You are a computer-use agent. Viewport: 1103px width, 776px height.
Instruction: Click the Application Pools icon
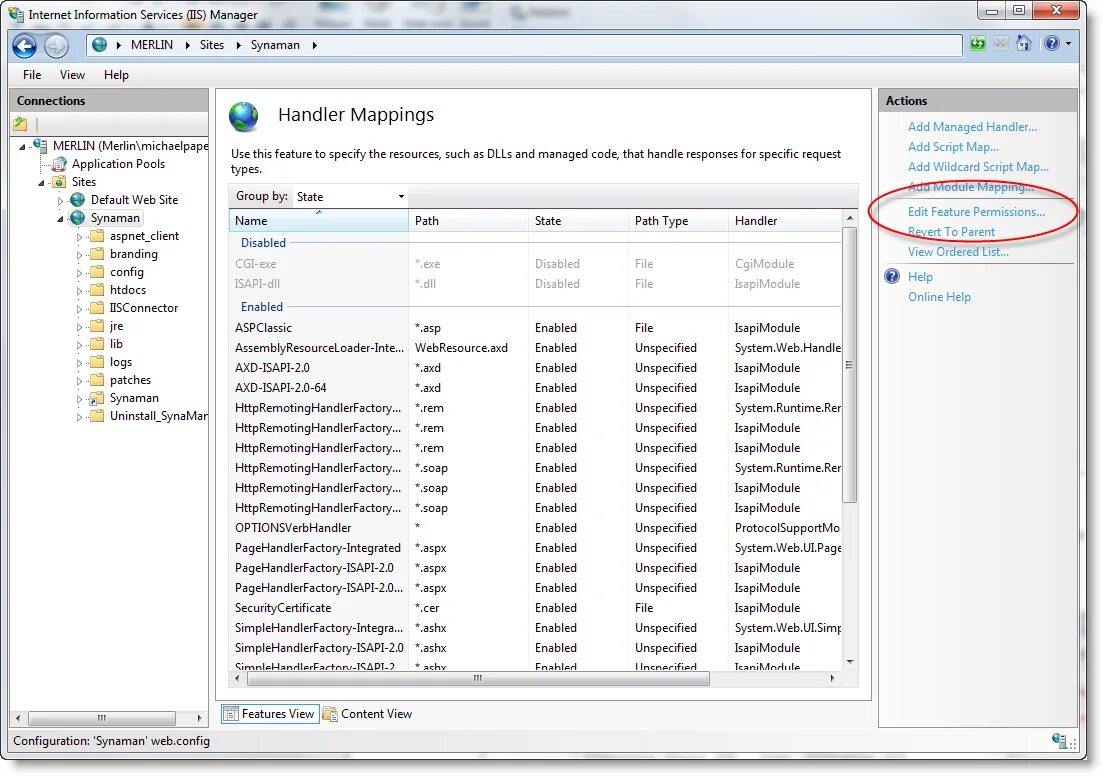click(60, 164)
